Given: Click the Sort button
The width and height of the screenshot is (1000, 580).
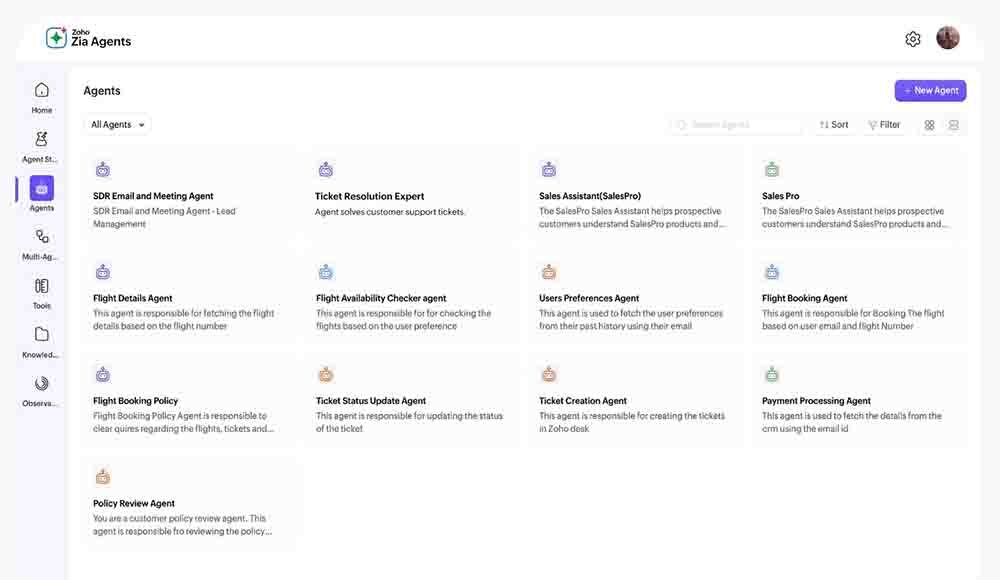Looking at the screenshot, I should tap(834, 124).
